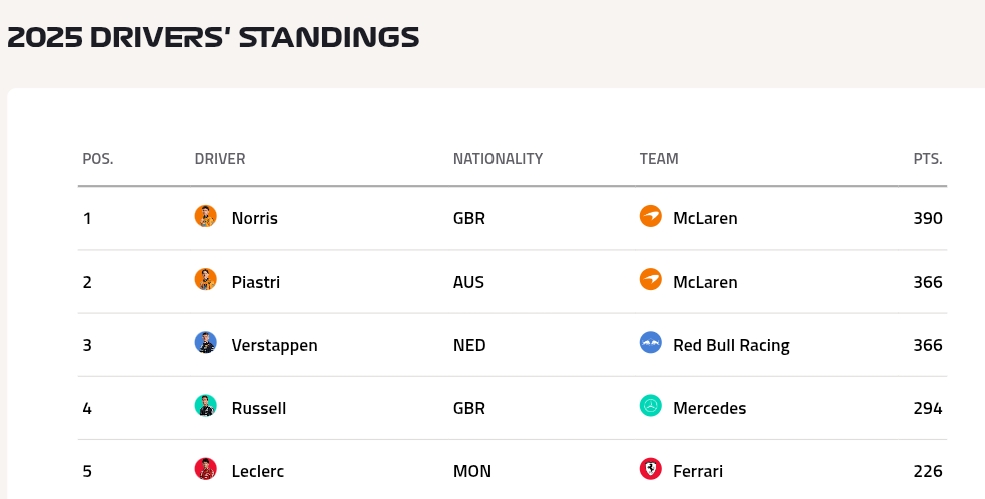Select the PTS. column header

(x=928, y=158)
